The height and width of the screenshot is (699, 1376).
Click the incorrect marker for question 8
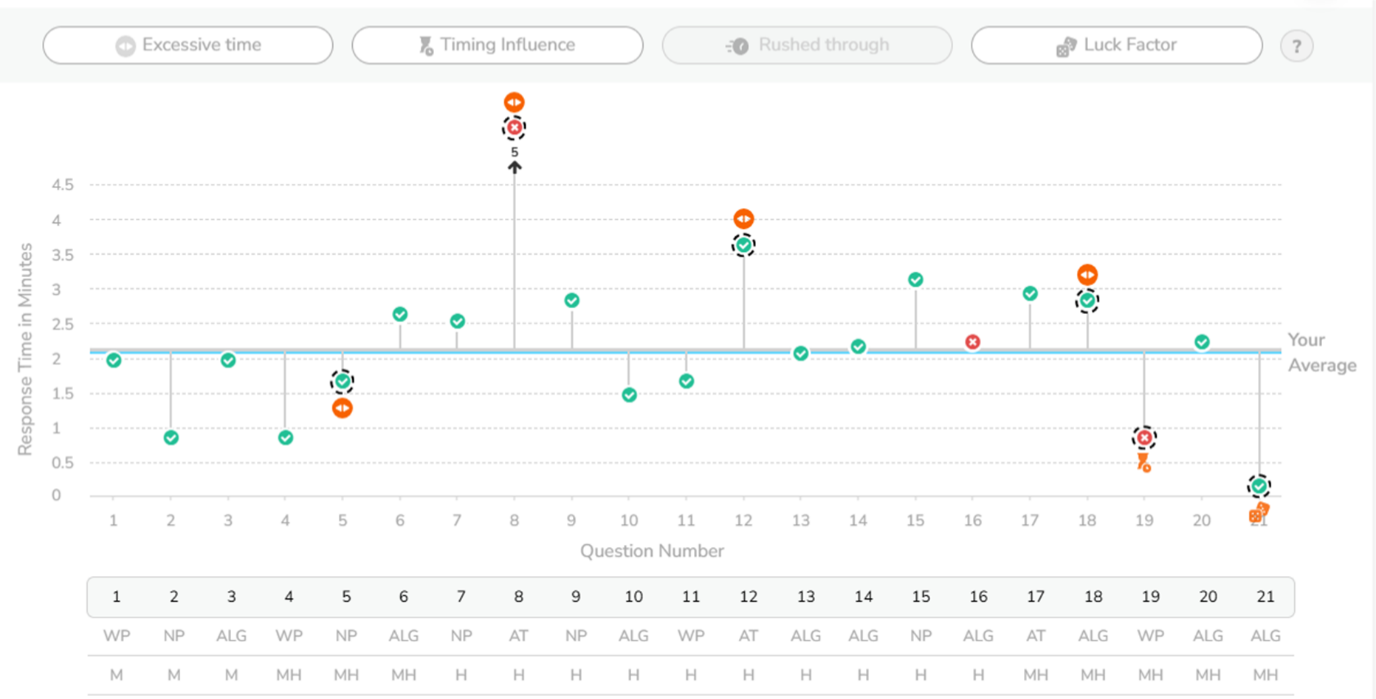tap(514, 128)
